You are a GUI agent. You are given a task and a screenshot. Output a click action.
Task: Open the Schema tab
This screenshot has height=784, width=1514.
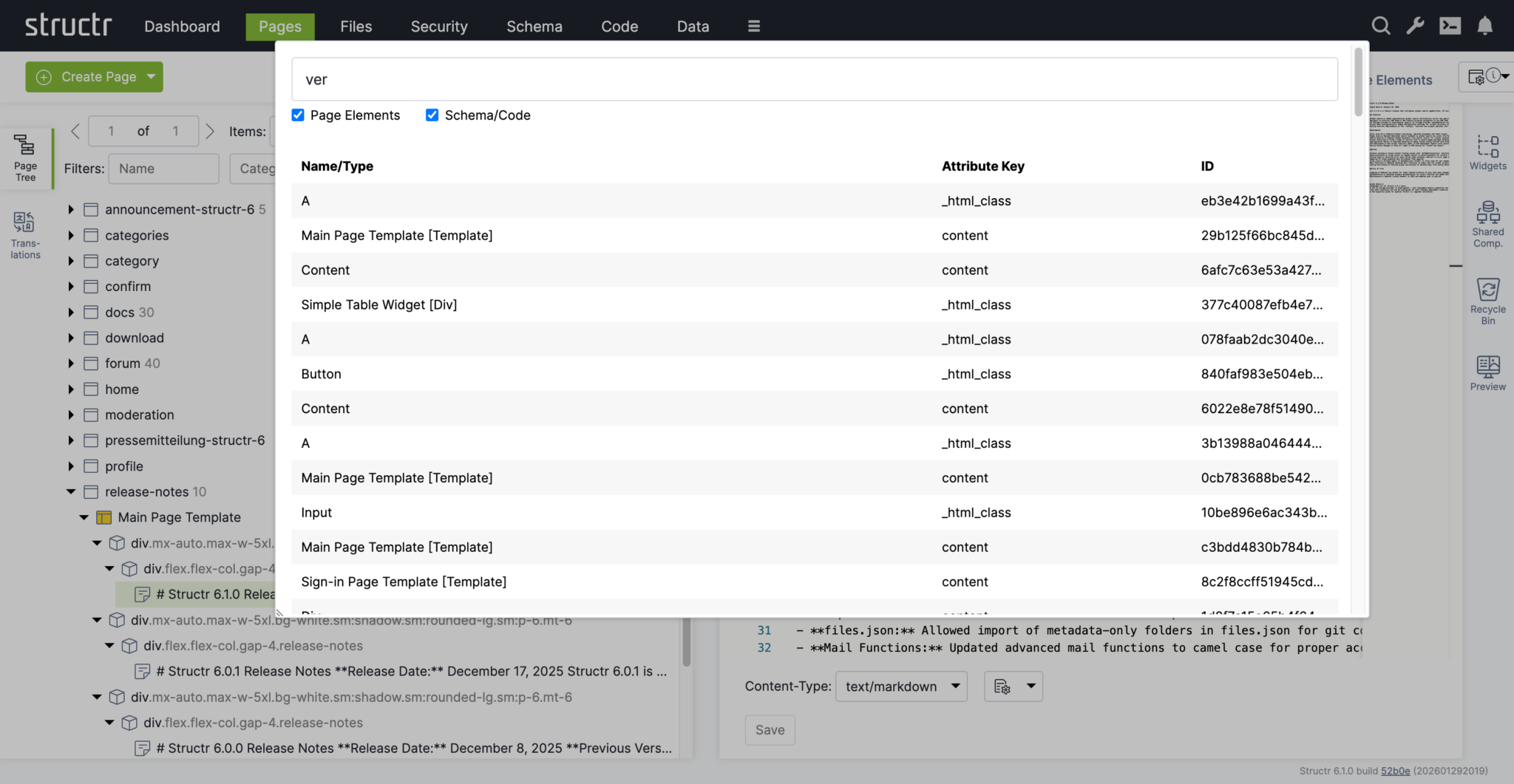534,27
